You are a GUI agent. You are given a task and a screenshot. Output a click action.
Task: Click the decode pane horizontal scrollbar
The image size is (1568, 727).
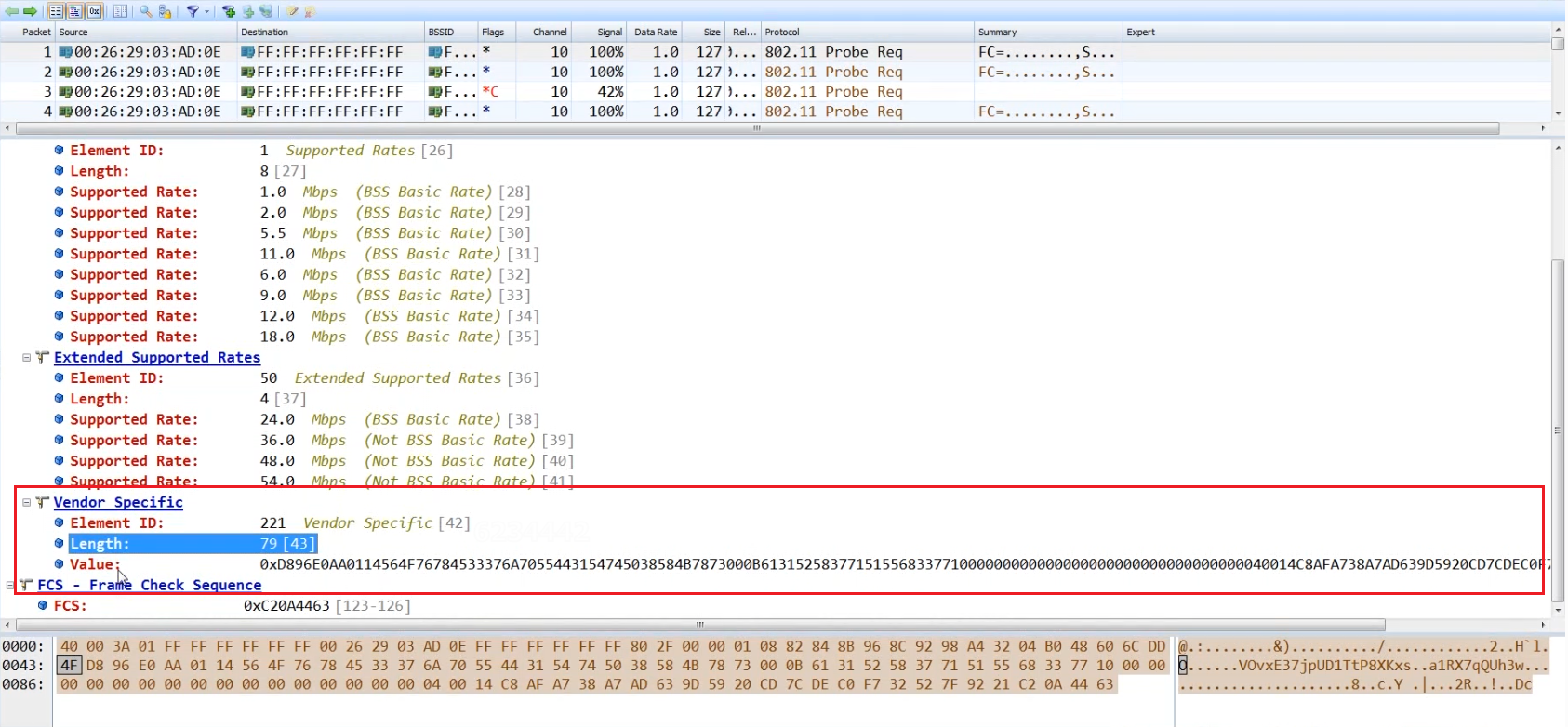tap(698, 625)
